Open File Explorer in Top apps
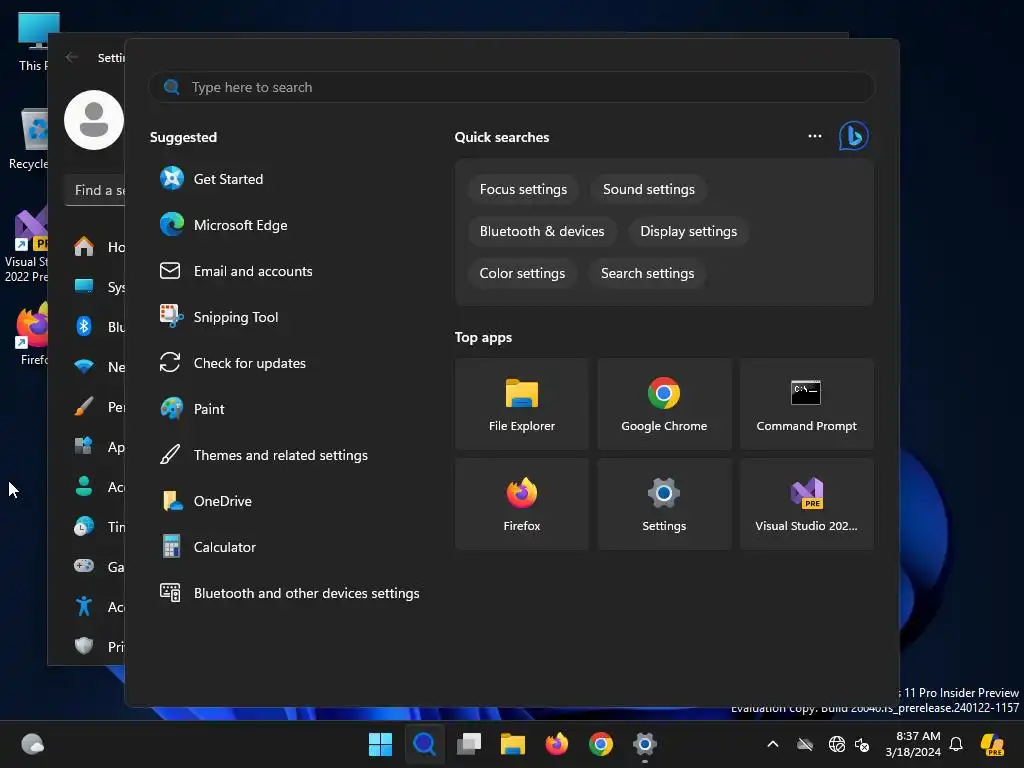Image resolution: width=1024 pixels, height=768 pixels. click(x=522, y=404)
